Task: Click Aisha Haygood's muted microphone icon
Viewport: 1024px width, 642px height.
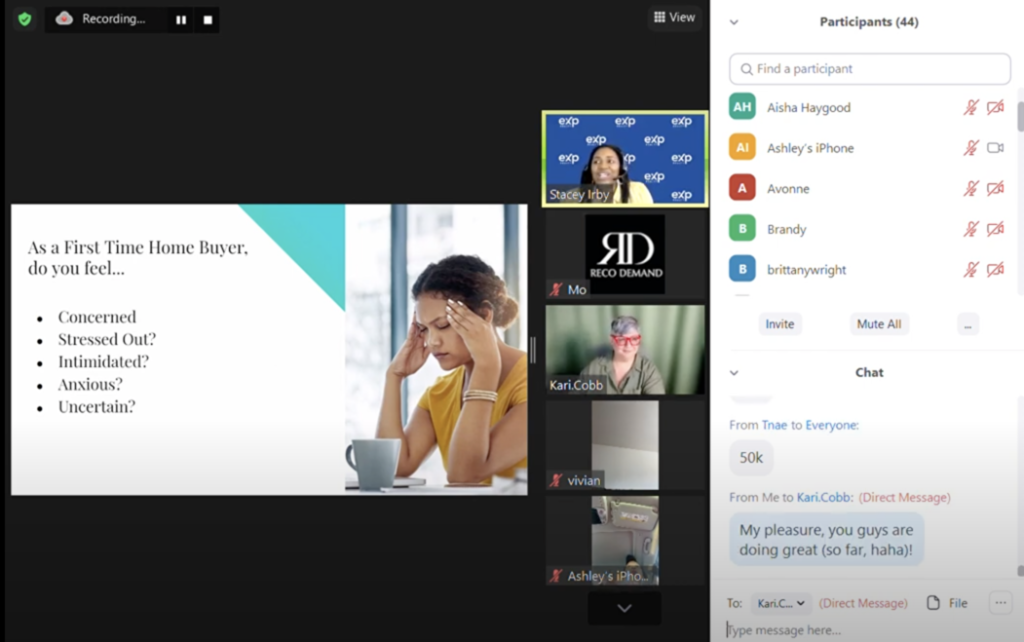Action: pos(970,108)
